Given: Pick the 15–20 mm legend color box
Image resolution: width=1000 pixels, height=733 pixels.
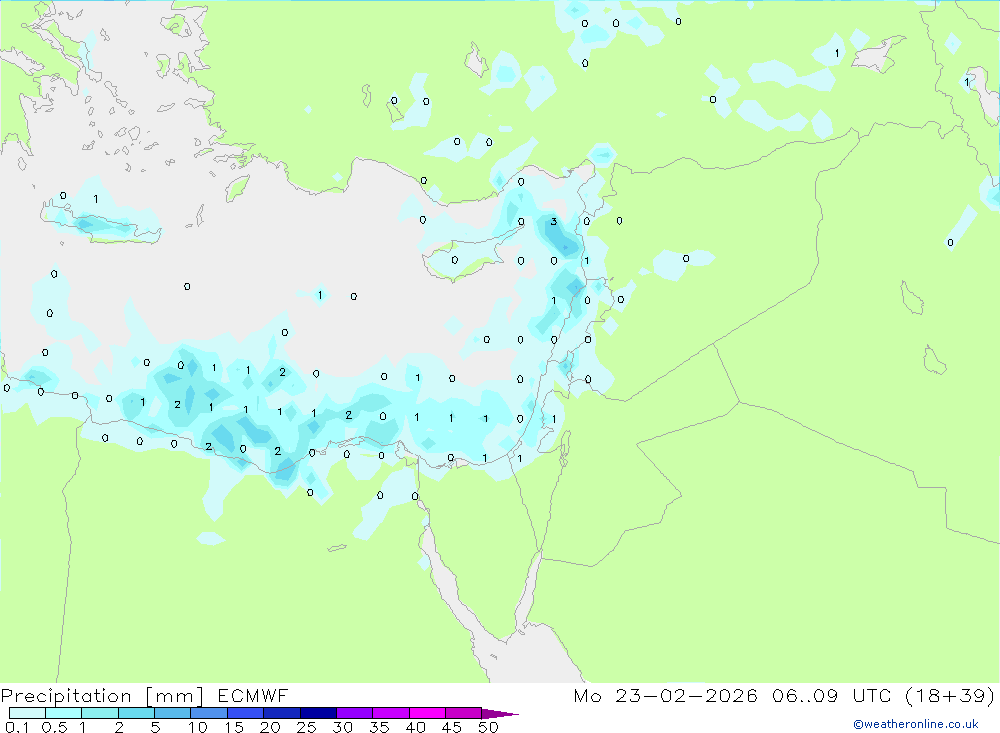Looking at the screenshot, I should click(245, 713).
